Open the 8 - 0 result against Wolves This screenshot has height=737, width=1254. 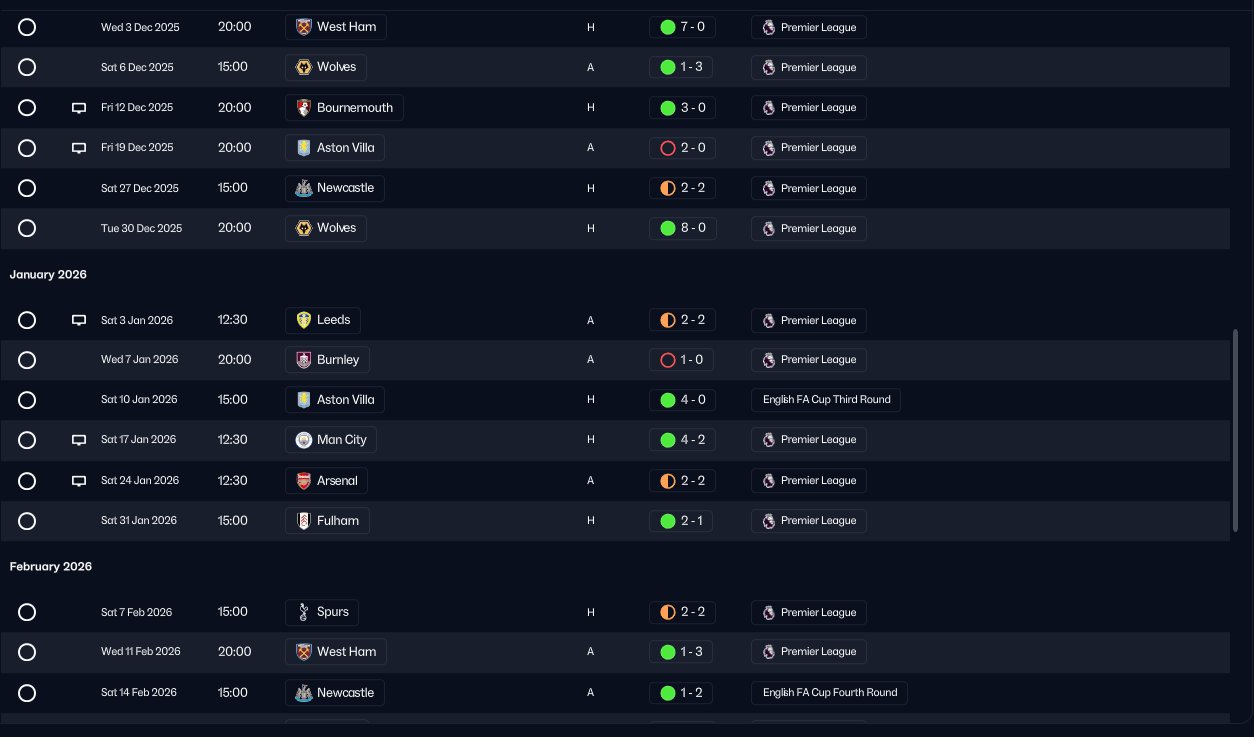click(x=682, y=228)
